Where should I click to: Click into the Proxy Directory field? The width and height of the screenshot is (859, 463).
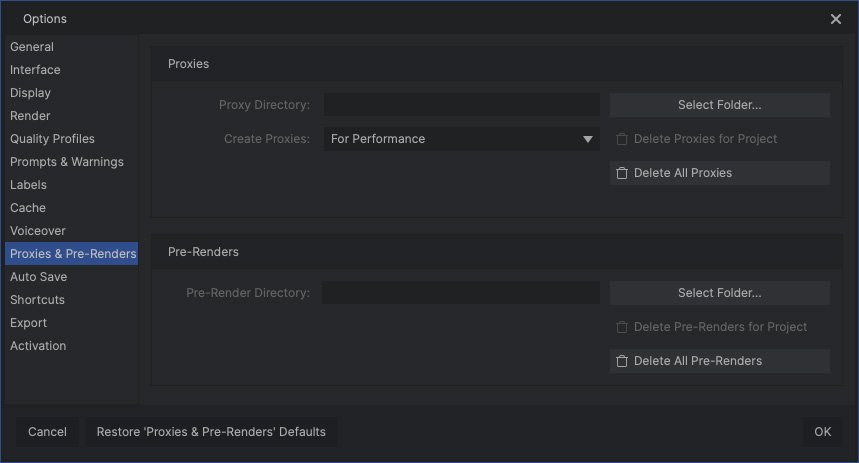pyautogui.click(x=461, y=105)
